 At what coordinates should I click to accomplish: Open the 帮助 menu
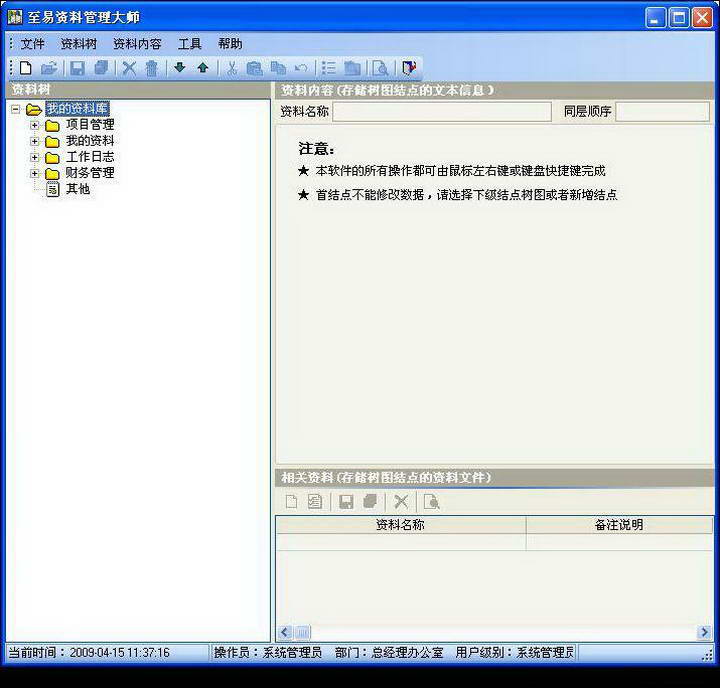pyautogui.click(x=230, y=44)
